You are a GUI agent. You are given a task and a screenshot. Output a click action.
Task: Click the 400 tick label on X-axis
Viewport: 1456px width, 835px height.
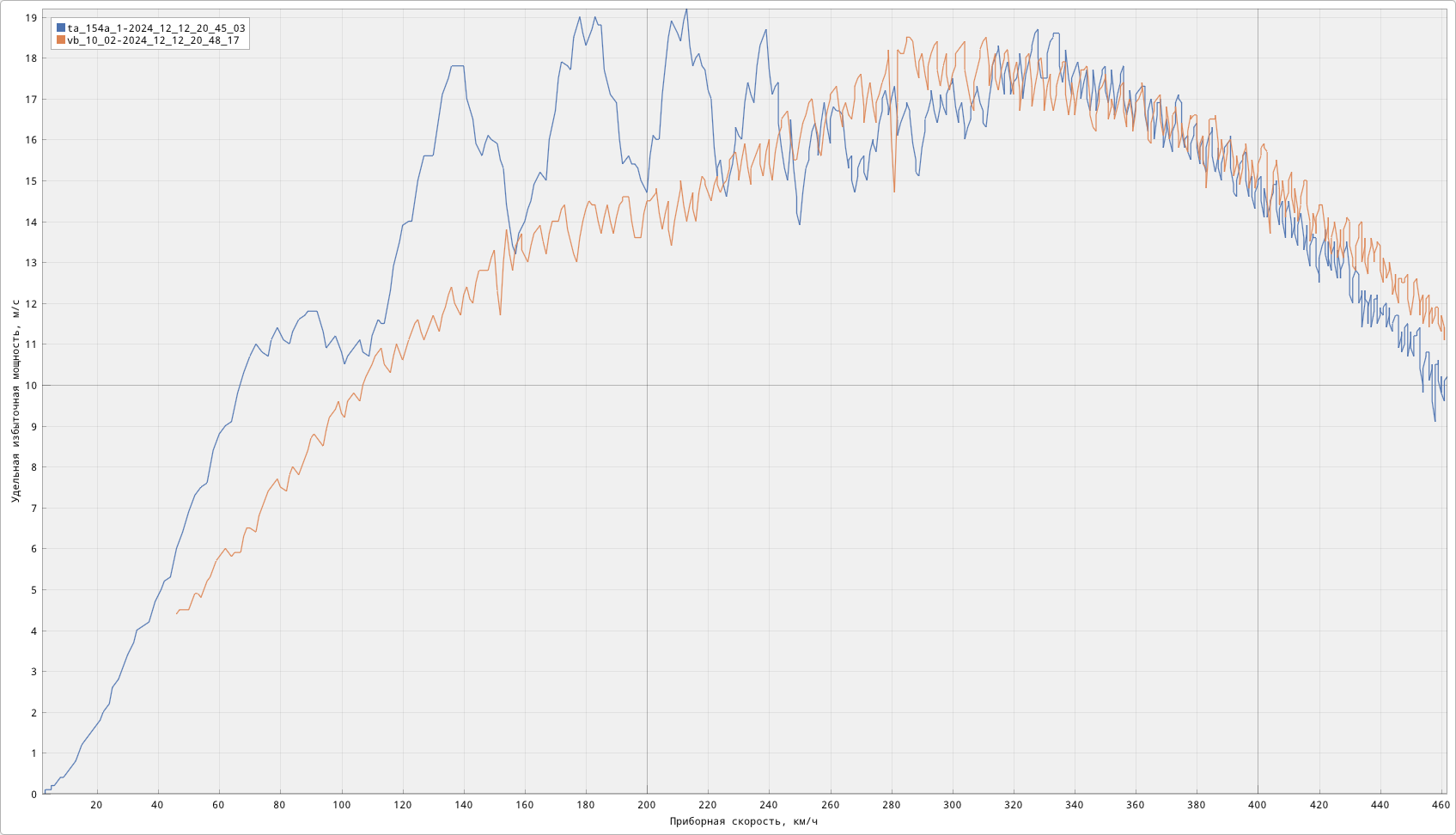coord(1258,805)
